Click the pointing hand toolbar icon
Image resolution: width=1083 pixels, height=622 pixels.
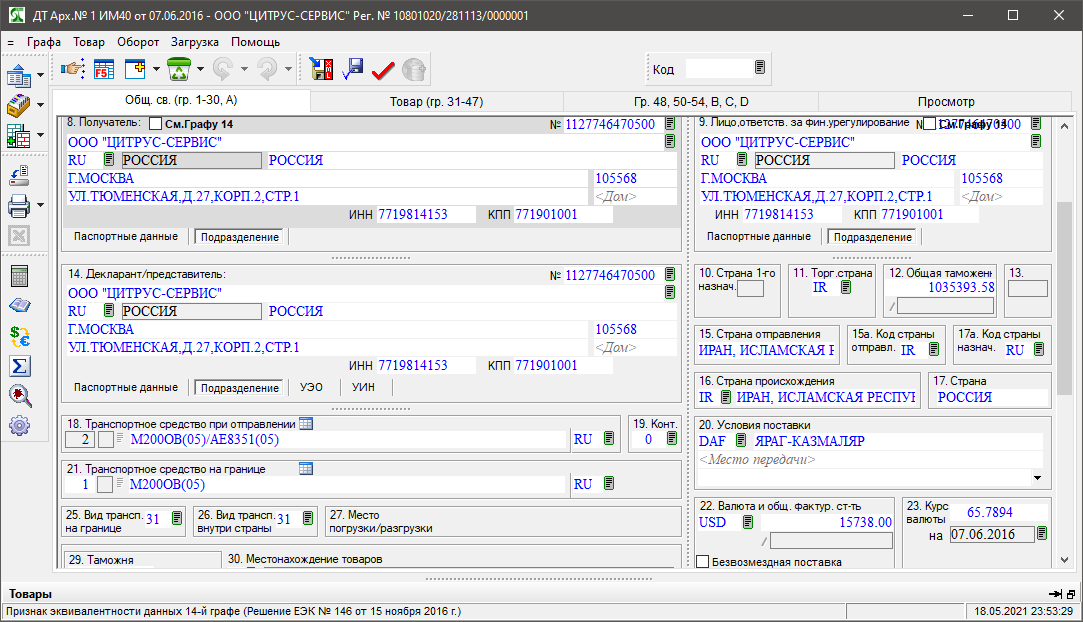72,69
